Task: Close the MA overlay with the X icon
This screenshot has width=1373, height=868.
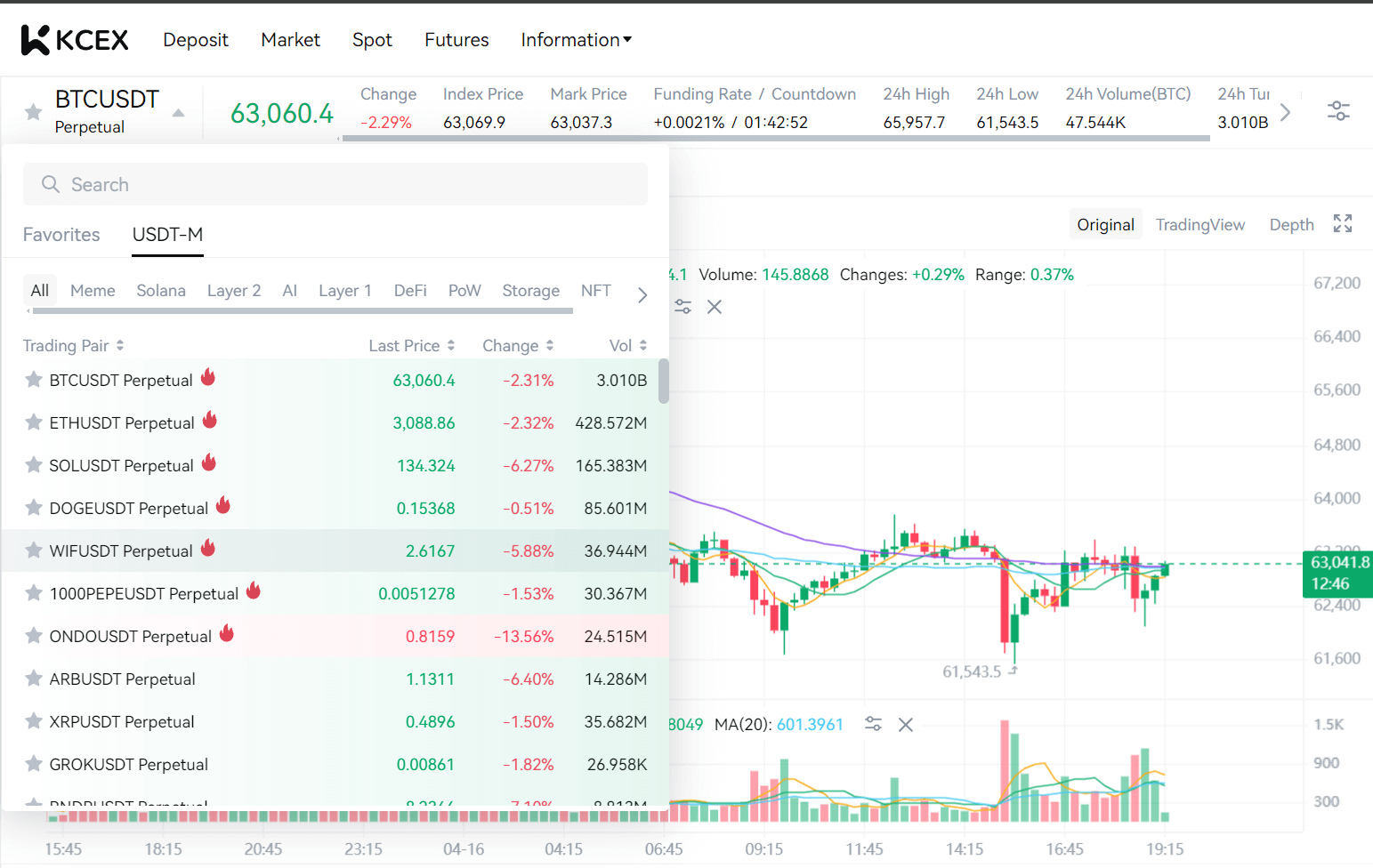Action: pos(715,306)
